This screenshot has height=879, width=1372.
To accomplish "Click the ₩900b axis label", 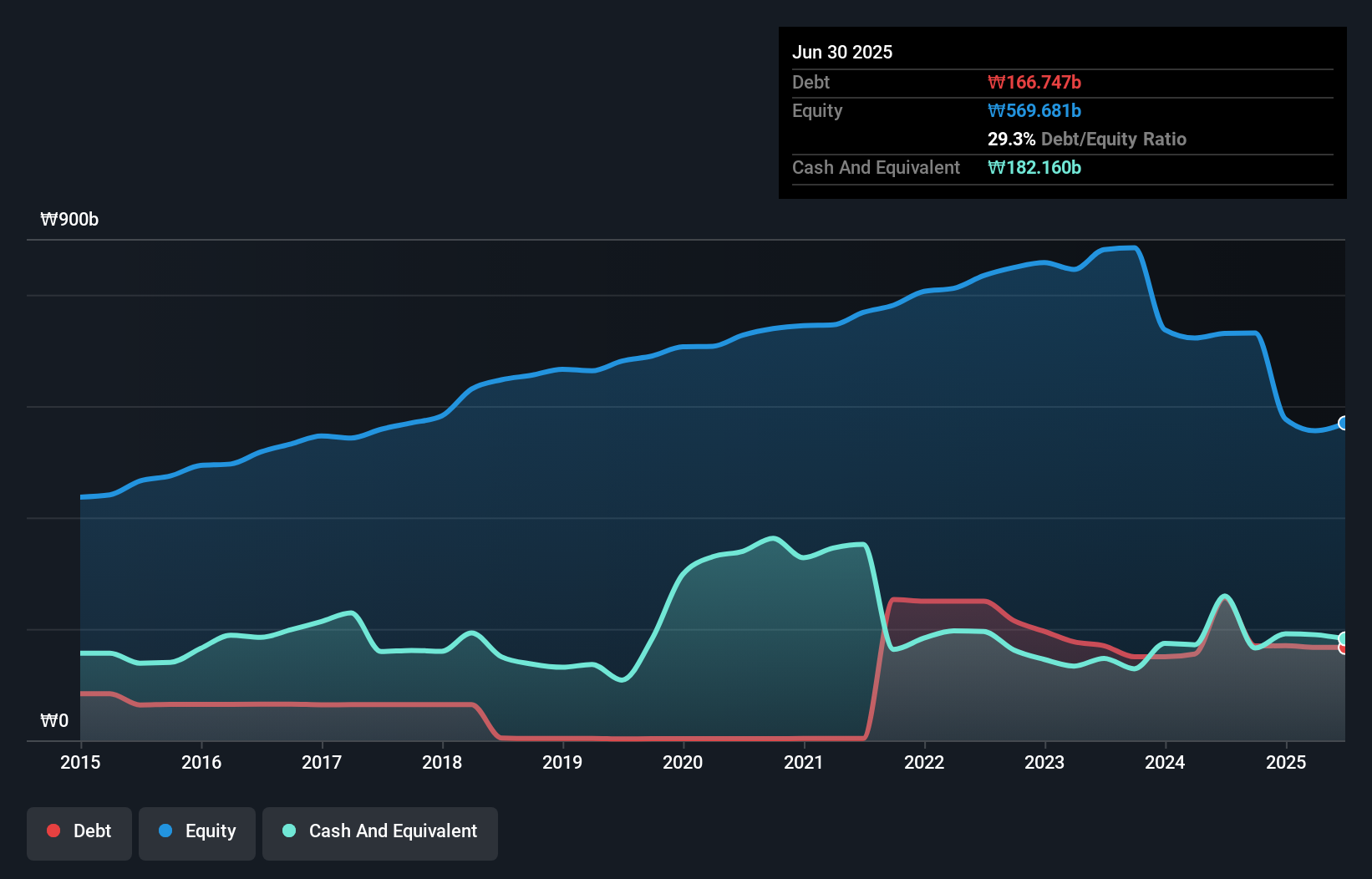I will [x=70, y=219].
